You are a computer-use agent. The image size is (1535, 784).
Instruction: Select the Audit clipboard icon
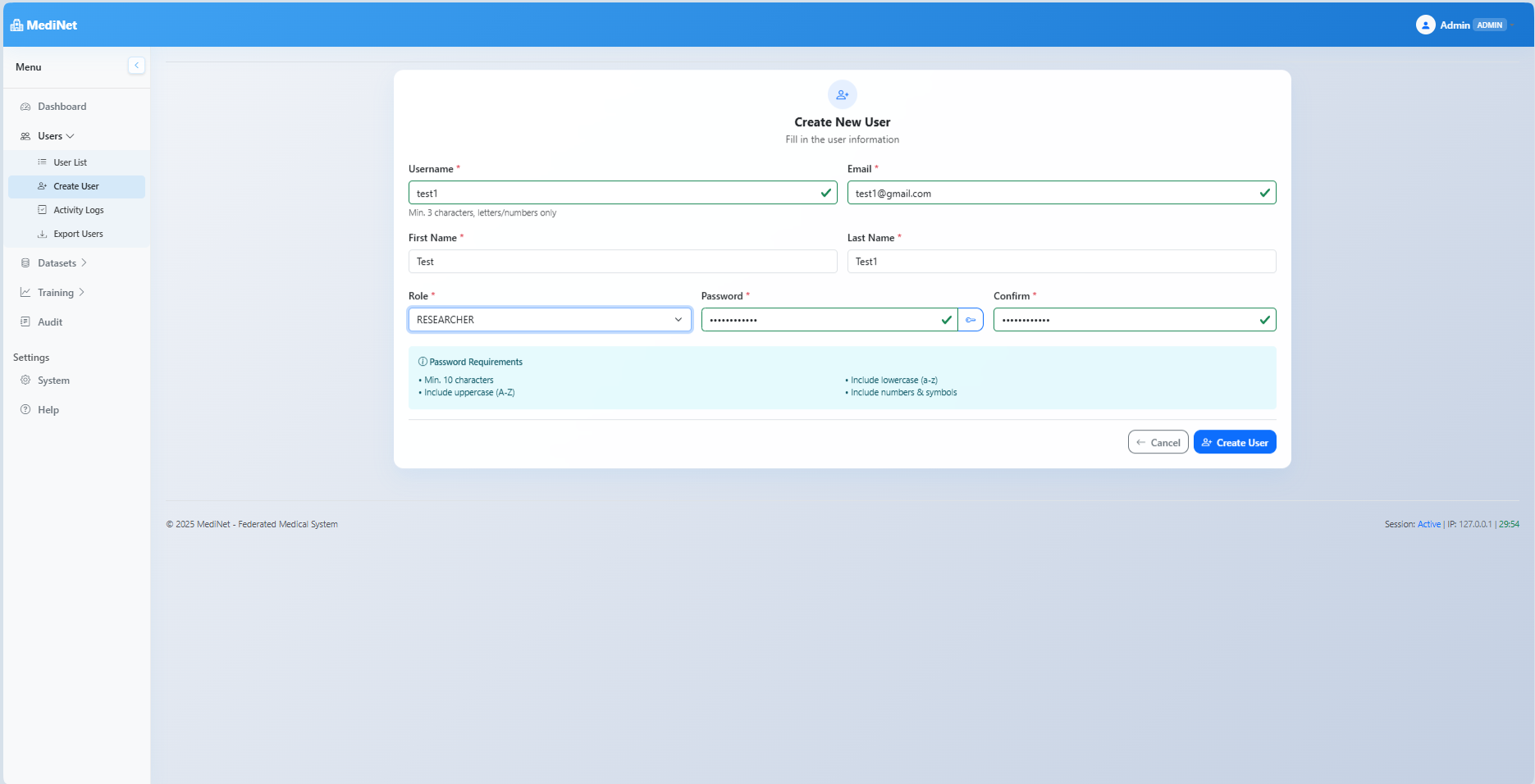click(x=25, y=321)
